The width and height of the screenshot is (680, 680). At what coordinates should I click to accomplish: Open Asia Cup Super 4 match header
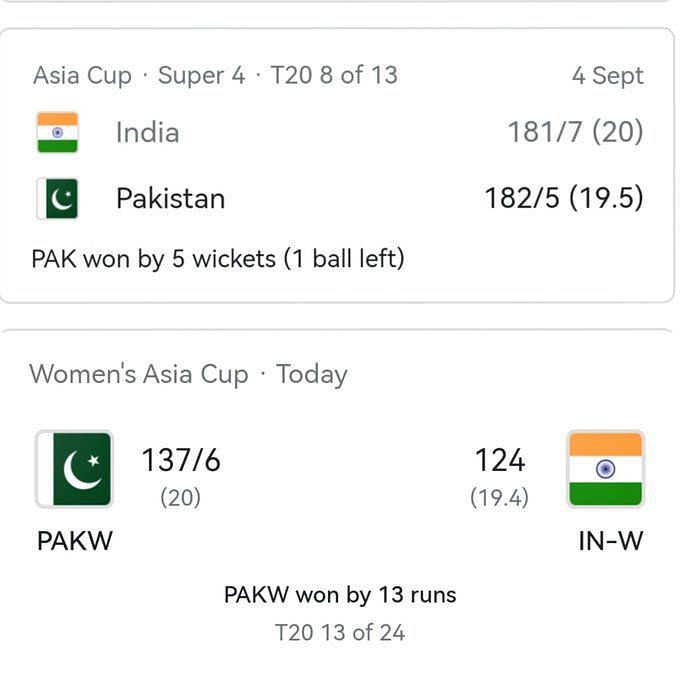point(216,75)
